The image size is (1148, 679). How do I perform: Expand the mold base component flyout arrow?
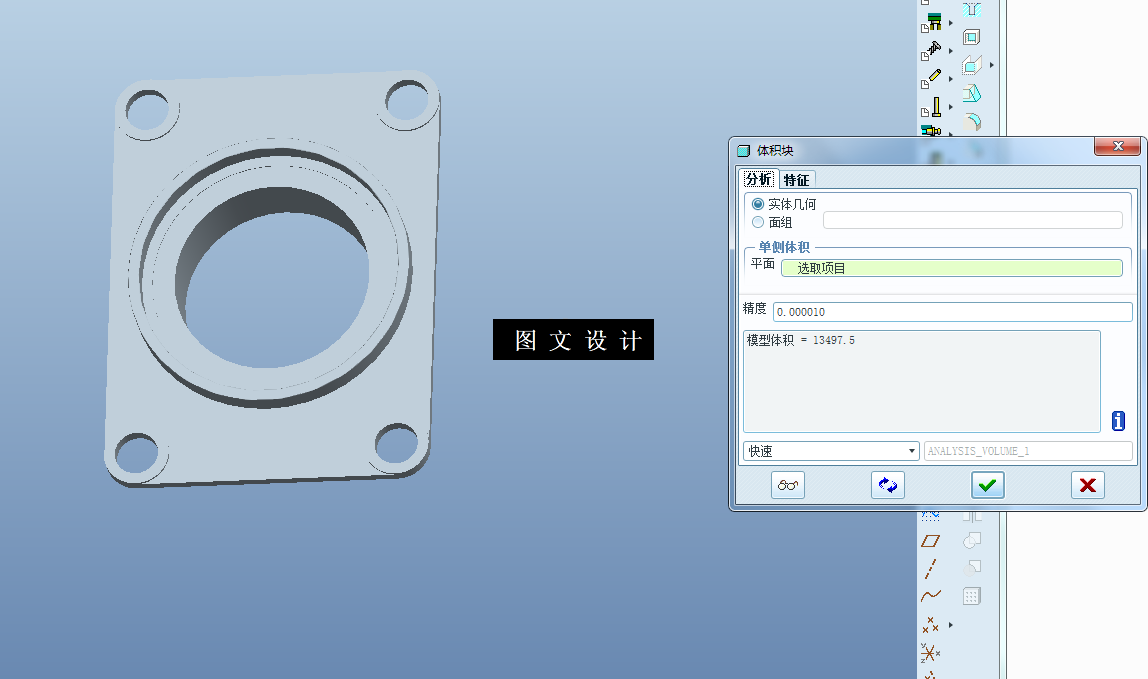click(x=950, y=23)
